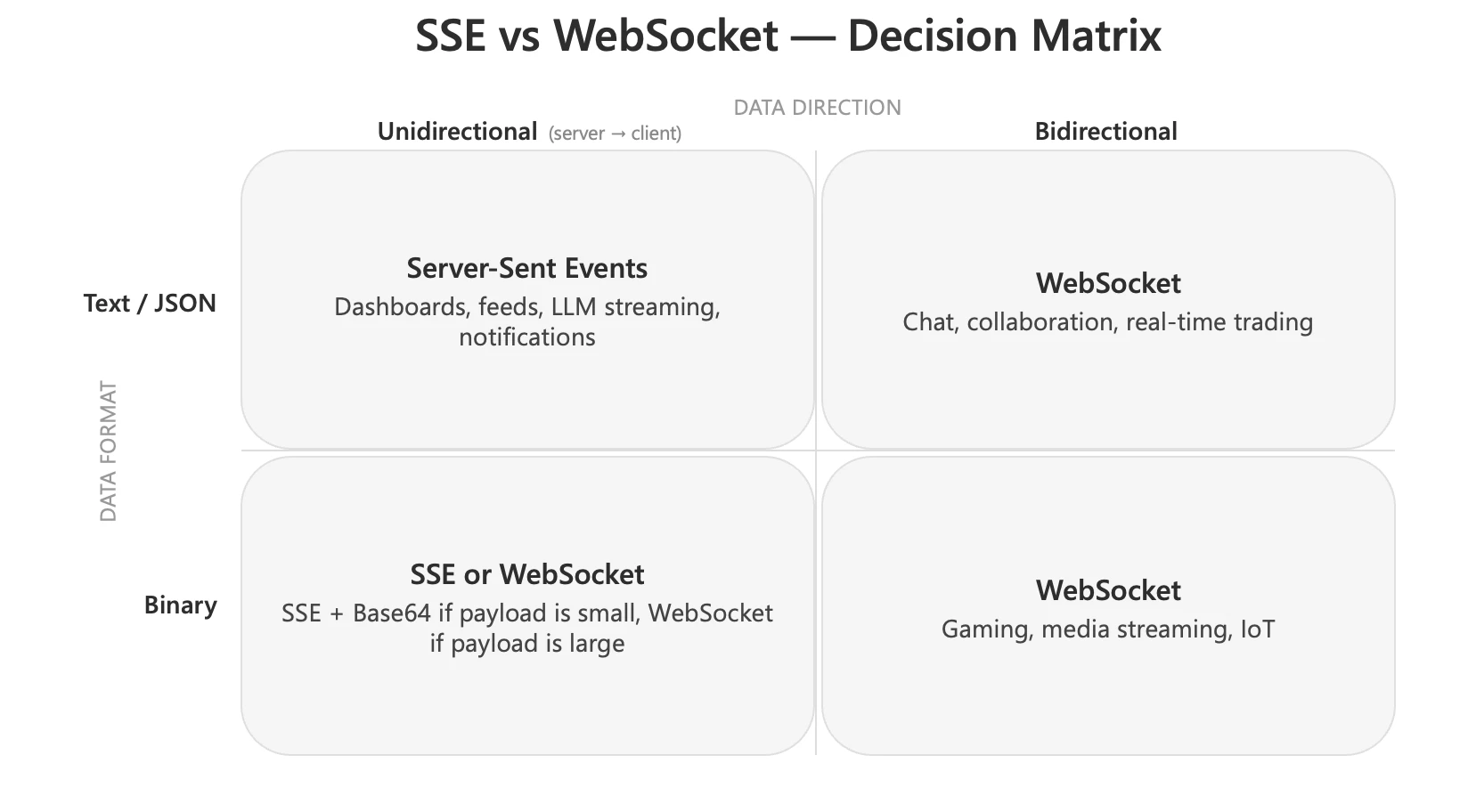Click the WebSocket heading above Gaming text
Viewport: 1468px width, 812px height.
tap(1107, 590)
